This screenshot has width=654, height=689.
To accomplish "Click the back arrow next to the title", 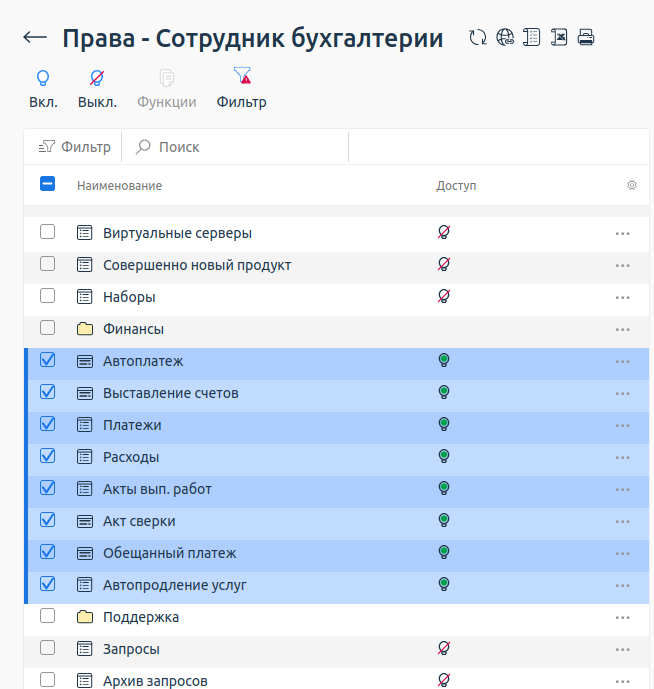I will pyautogui.click(x=35, y=38).
